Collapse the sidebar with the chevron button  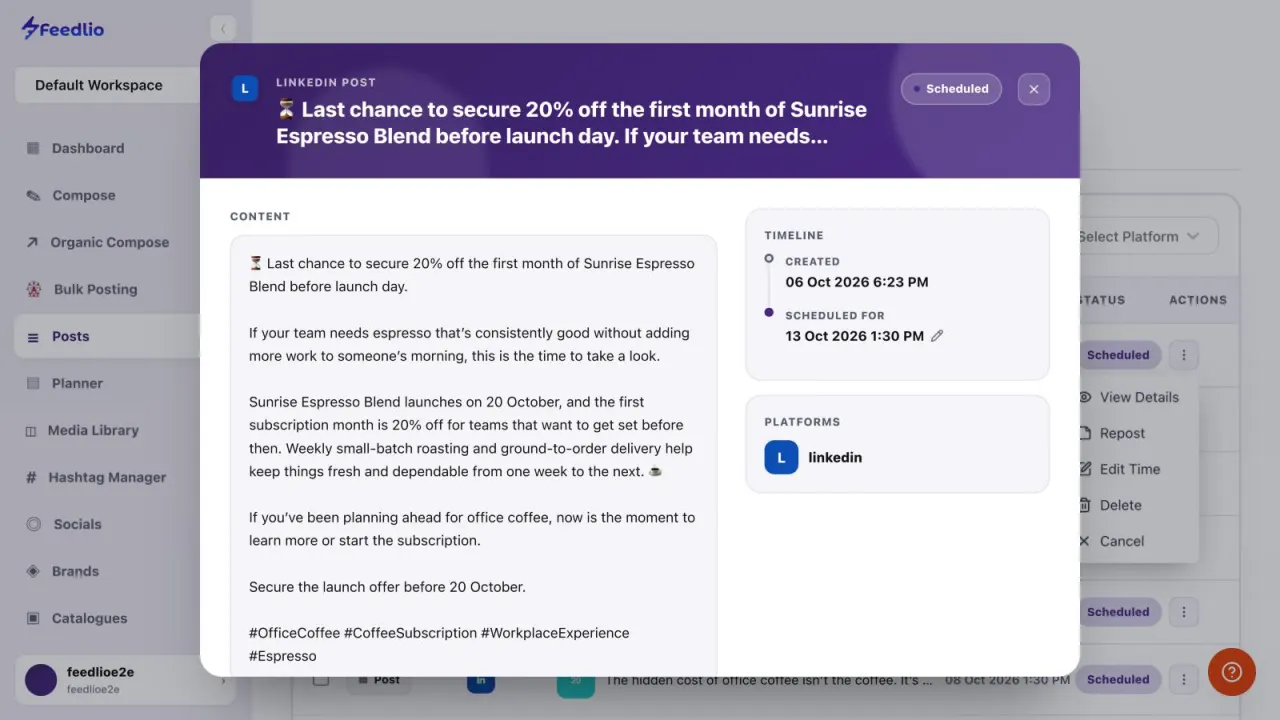click(223, 29)
